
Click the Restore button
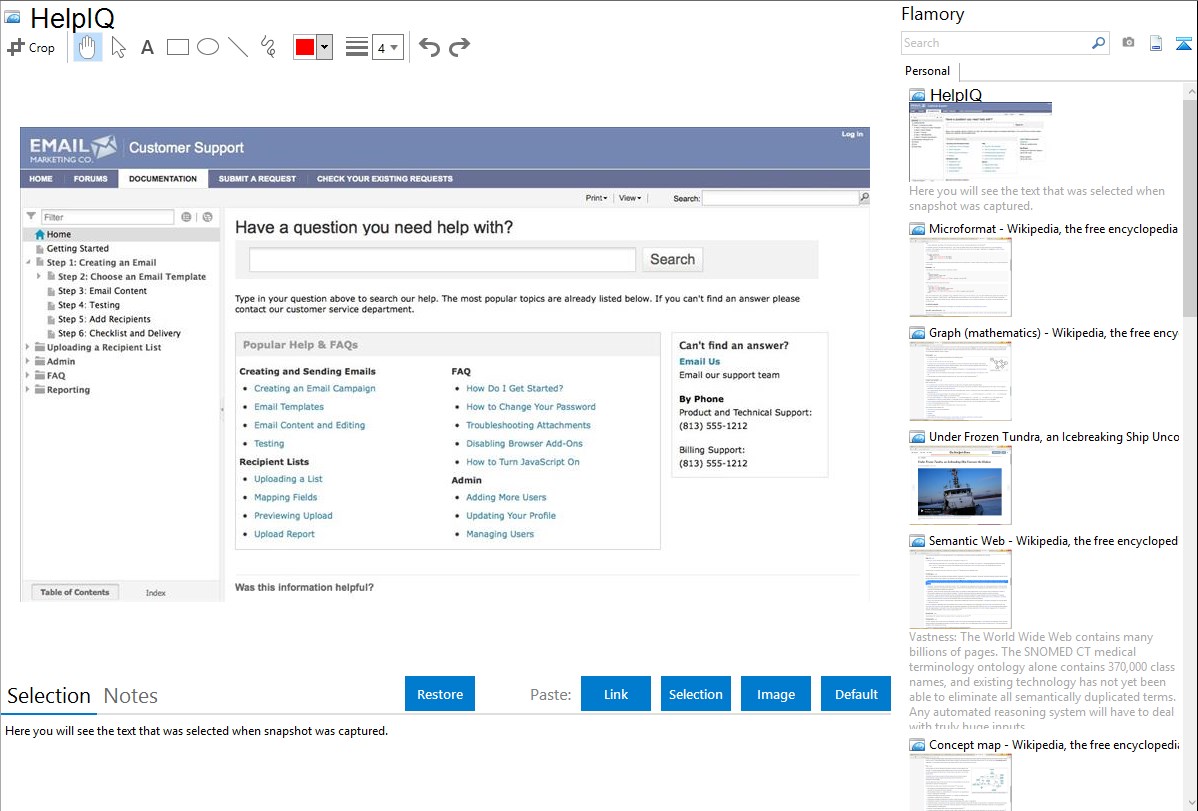point(440,694)
